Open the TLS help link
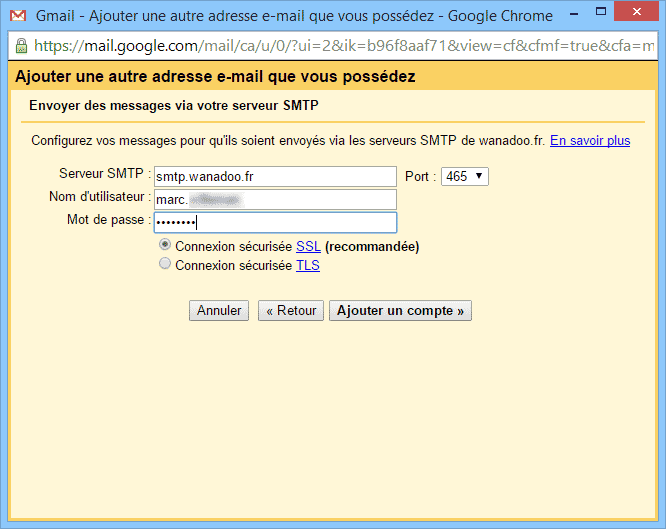 (x=308, y=266)
